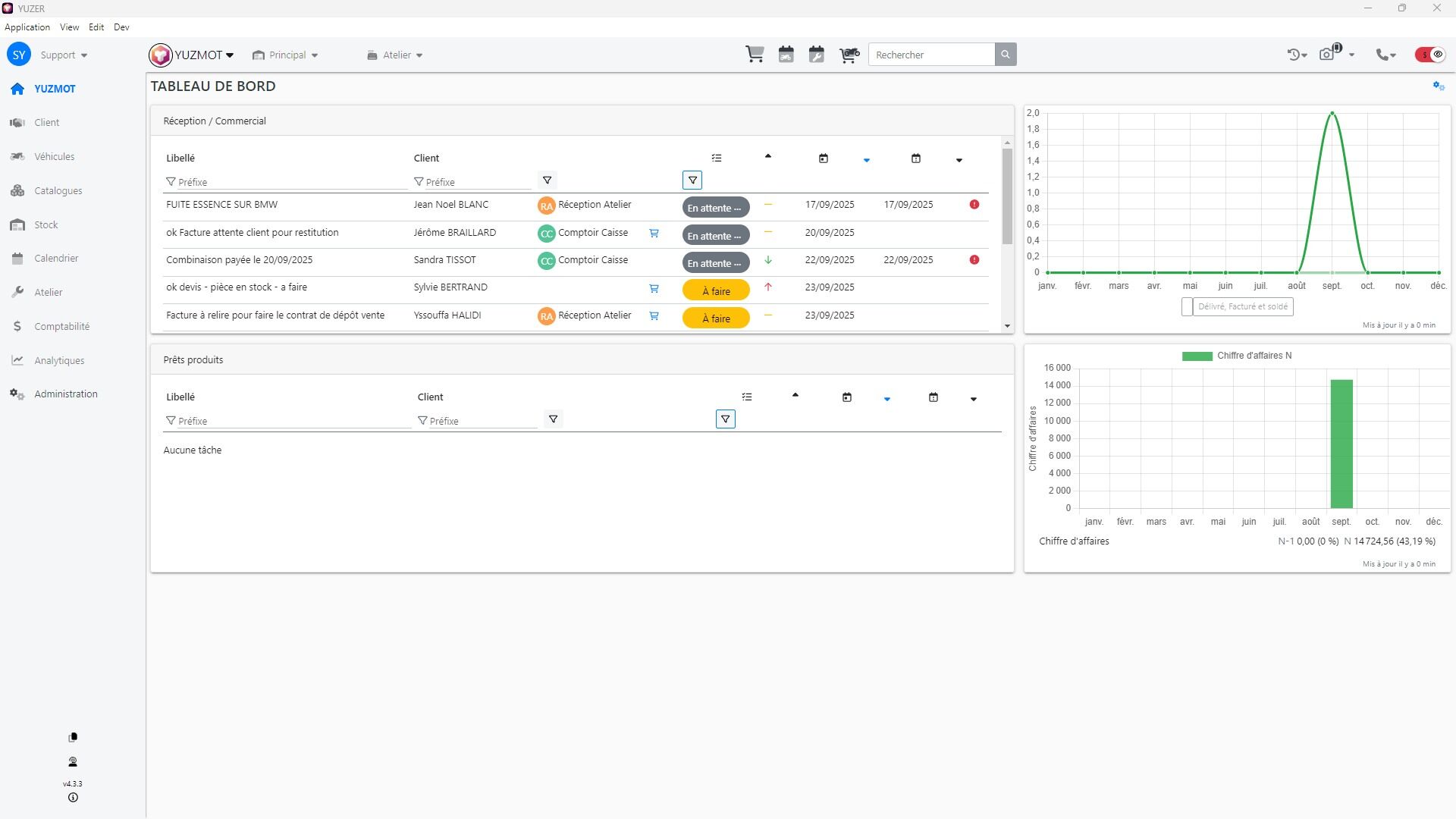
Task: Expand the Atelier selector dropdown
Action: click(395, 55)
